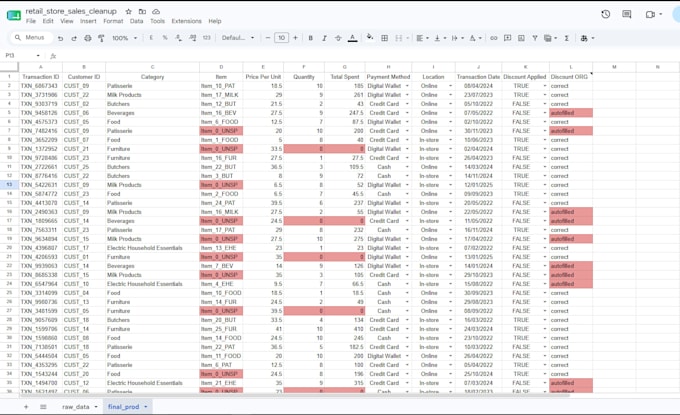680x415 pixels.
Task: Switch to the raw_data sheet tab
Action: (75, 407)
